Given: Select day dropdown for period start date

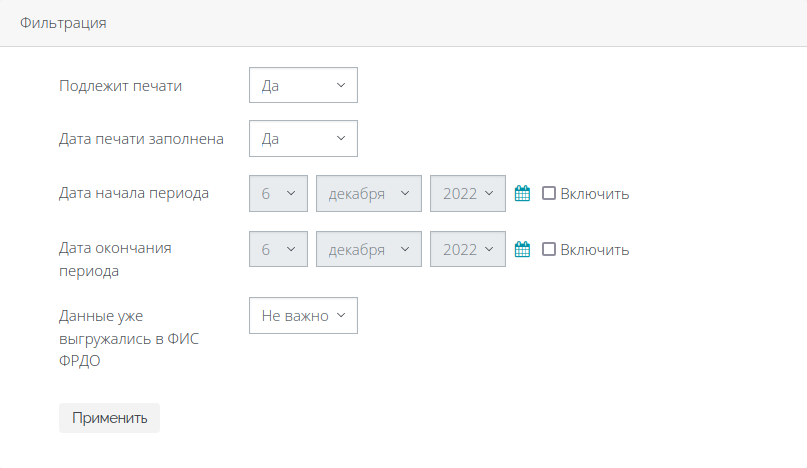Looking at the screenshot, I should pos(278,194).
